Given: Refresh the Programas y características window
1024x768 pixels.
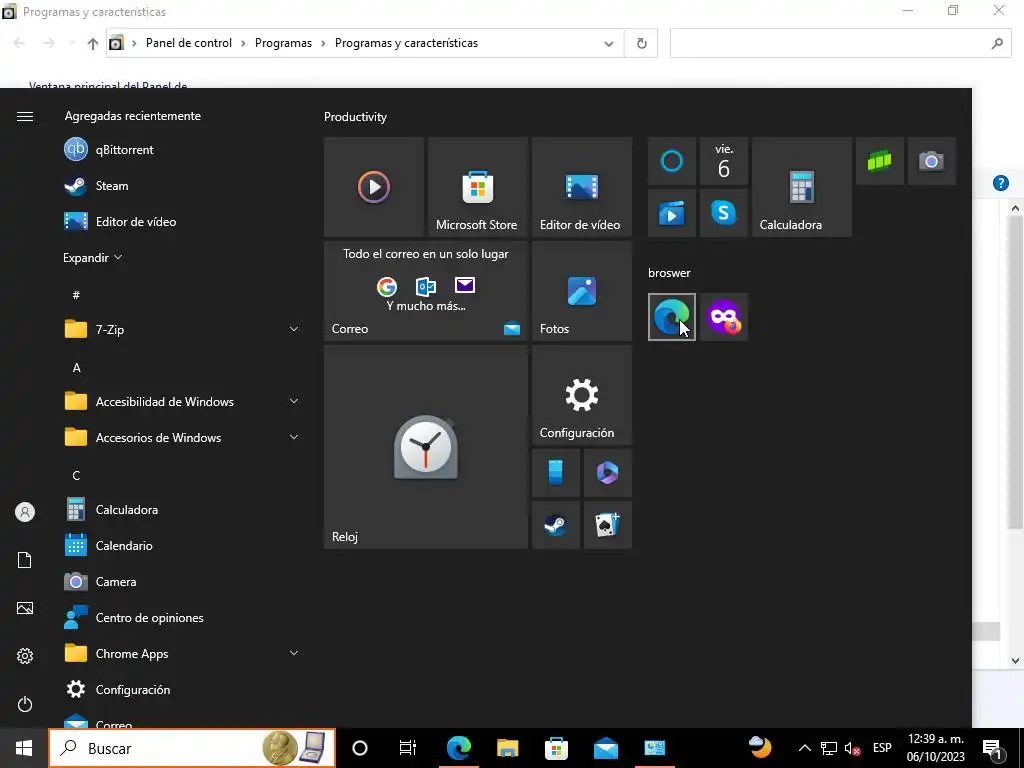Looking at the screenshot, I should point(641,44).
